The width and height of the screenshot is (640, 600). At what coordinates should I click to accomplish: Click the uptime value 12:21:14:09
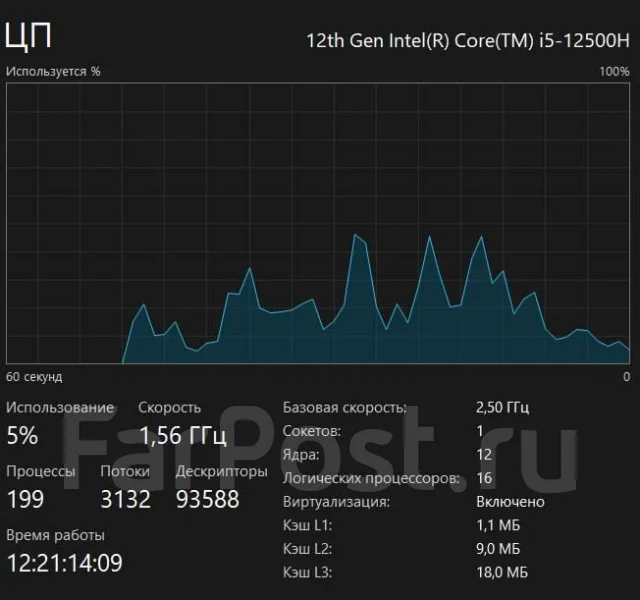(65, 563)
